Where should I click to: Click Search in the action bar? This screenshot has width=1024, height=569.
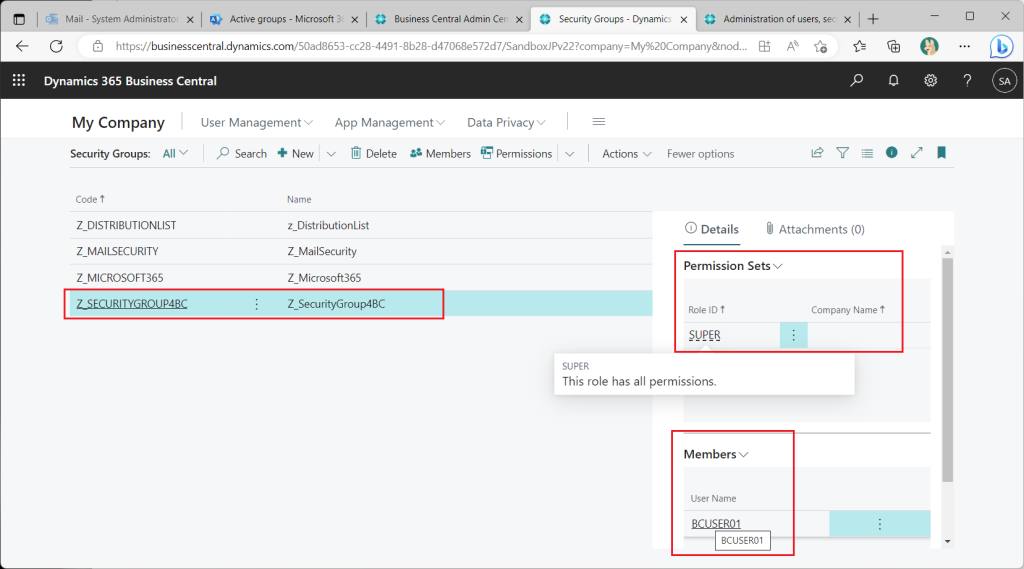242,154
